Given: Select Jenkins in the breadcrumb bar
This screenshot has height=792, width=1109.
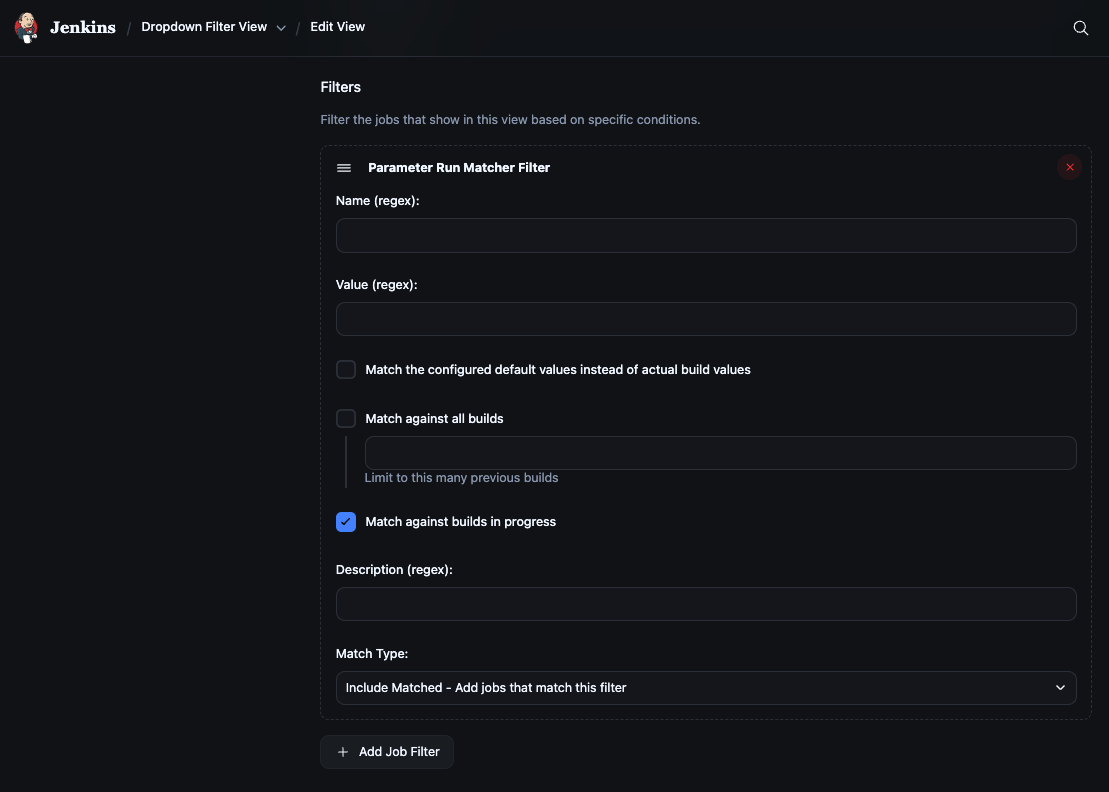Looking at the screenshot, I should 82,27.
